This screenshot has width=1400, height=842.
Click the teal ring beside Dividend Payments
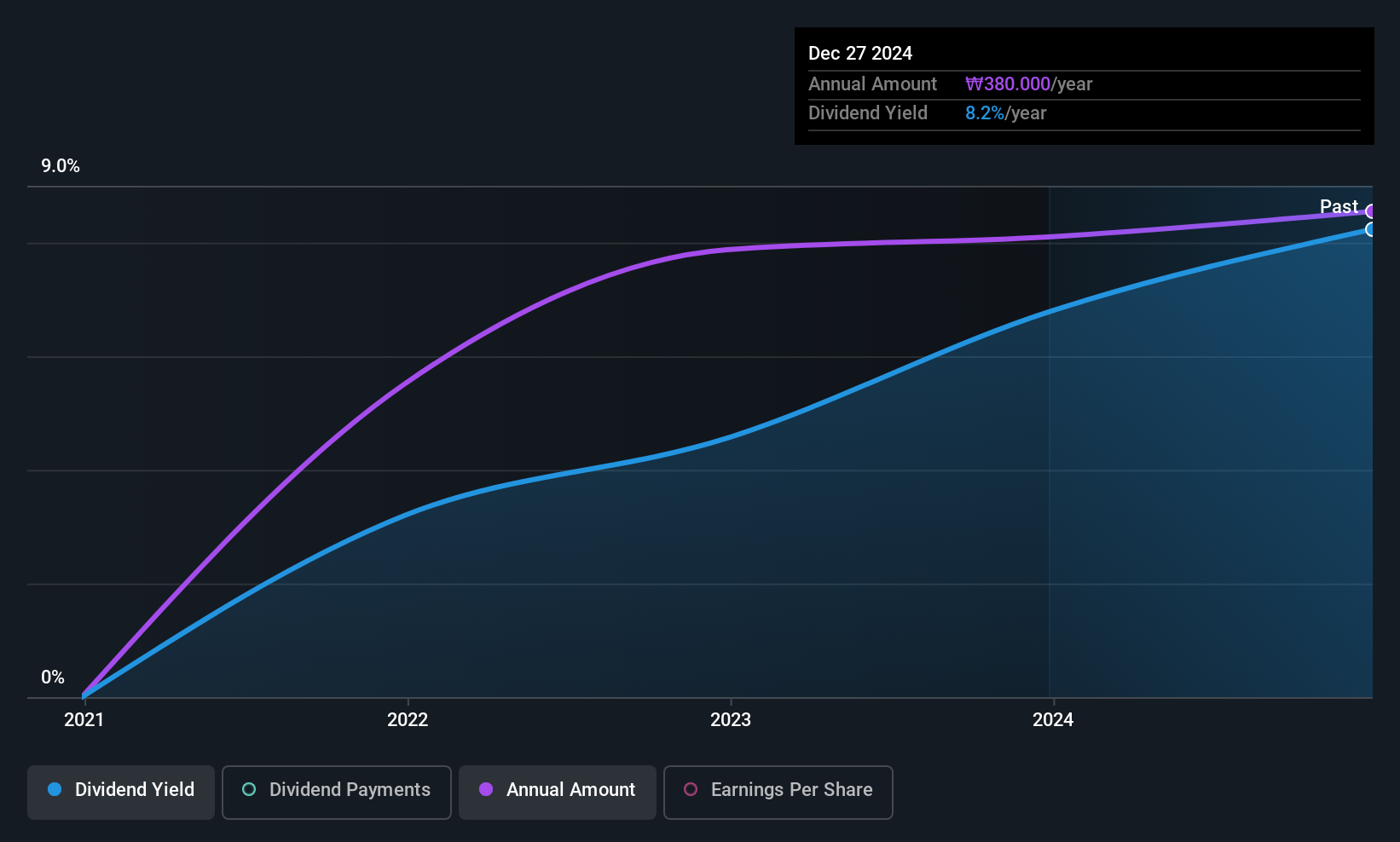(249, 790)
